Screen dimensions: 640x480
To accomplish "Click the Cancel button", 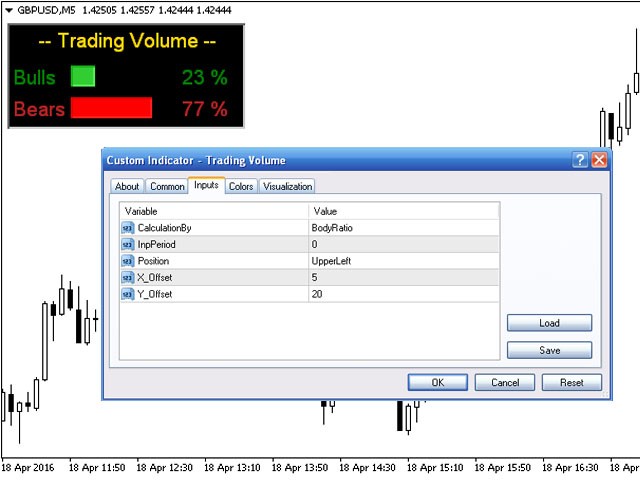I will pos(505,382).
